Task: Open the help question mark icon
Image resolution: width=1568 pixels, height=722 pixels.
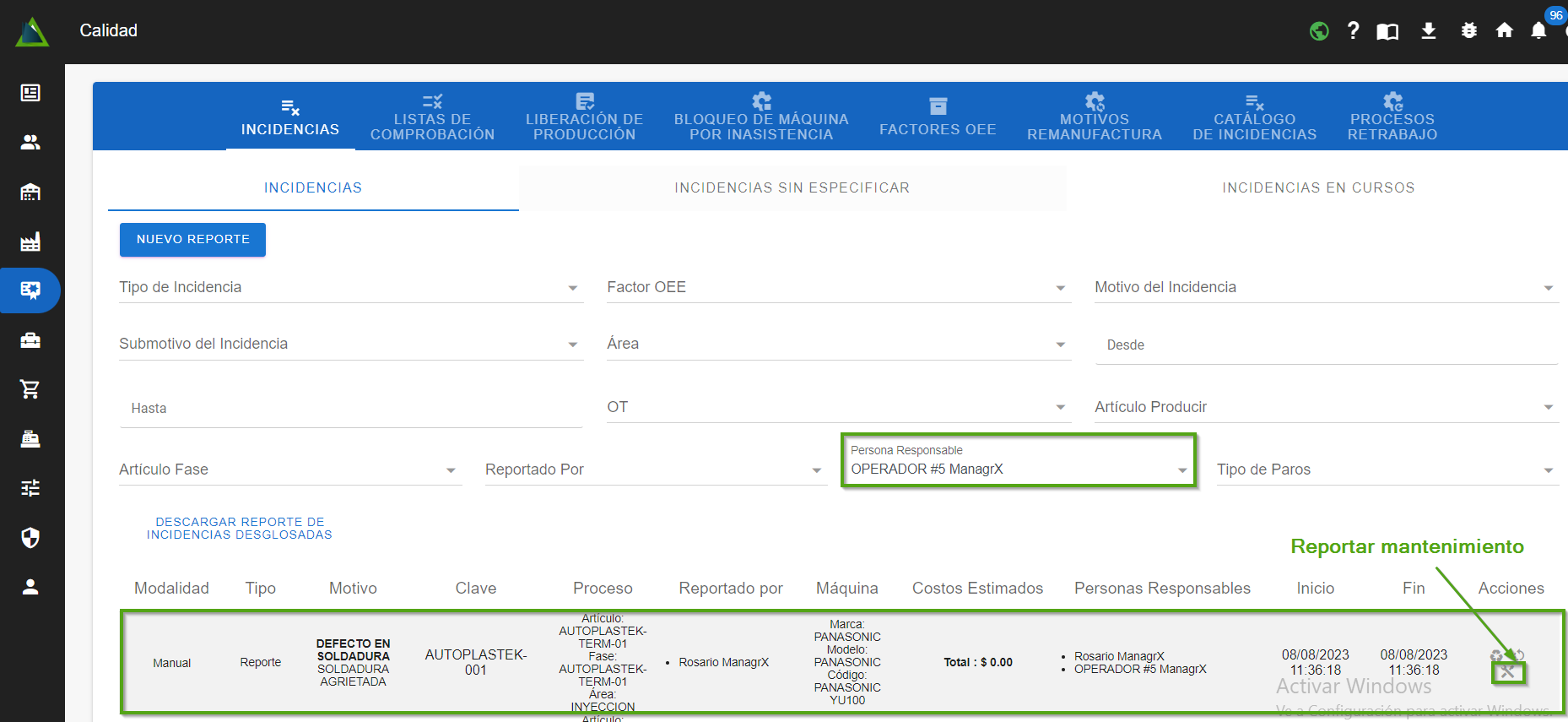Action: coord(1353,31)
